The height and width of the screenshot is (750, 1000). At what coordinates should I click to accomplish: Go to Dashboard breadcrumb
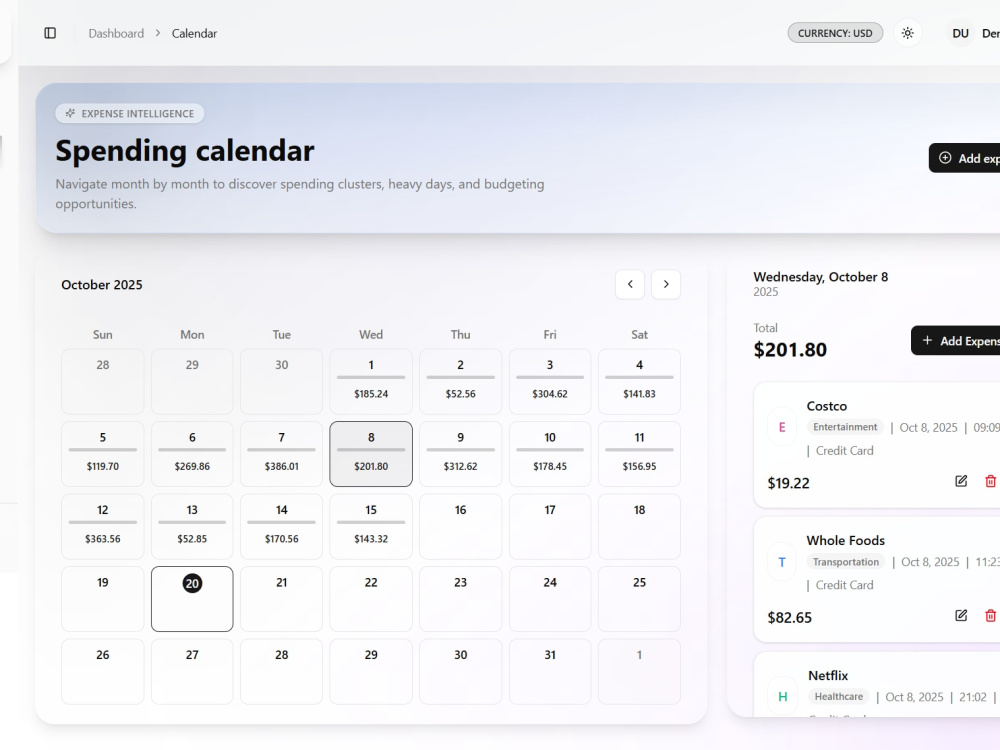pos(116,33)
